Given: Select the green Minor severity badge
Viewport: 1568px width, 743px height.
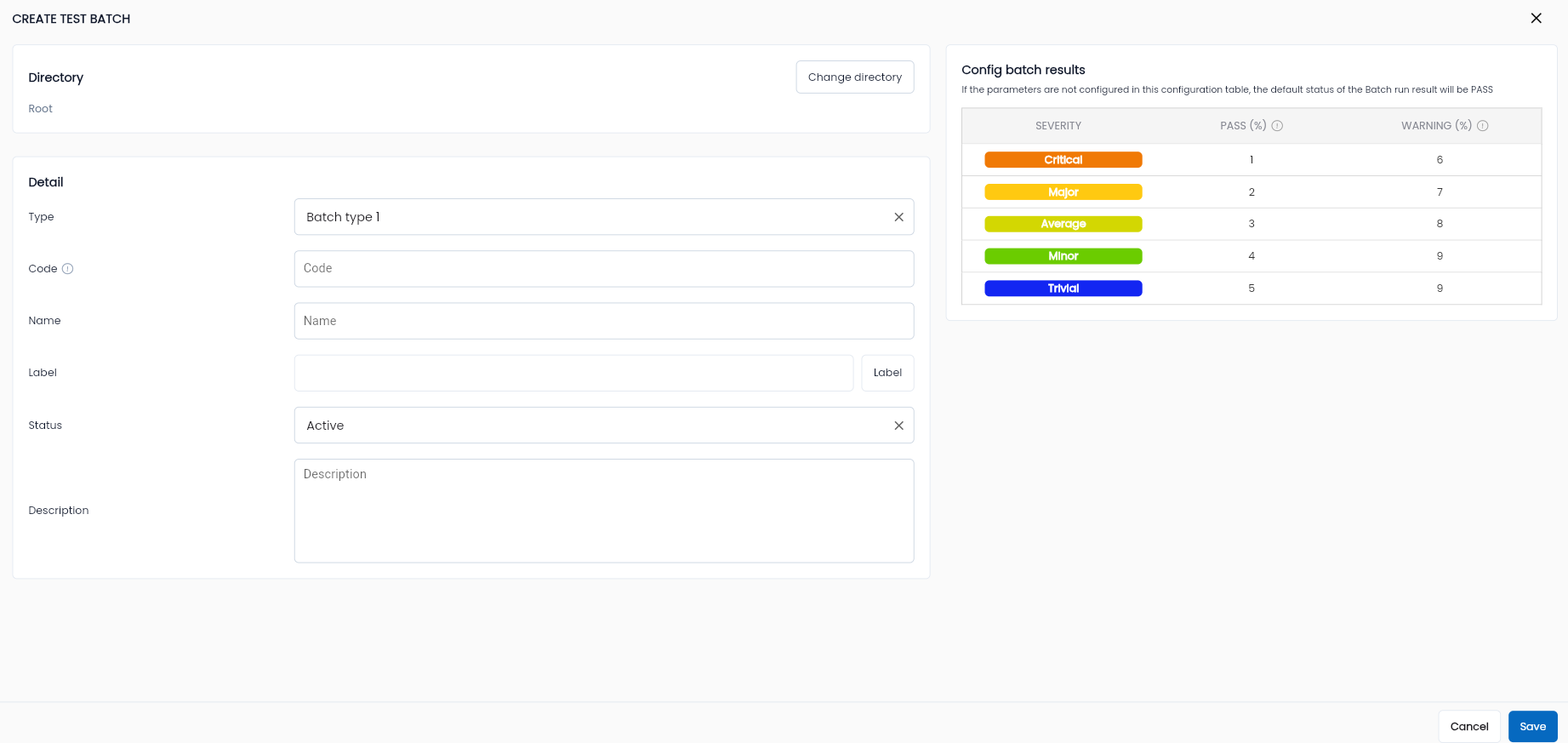Looking at the screenshot, I should click(x=1063, y=256).
